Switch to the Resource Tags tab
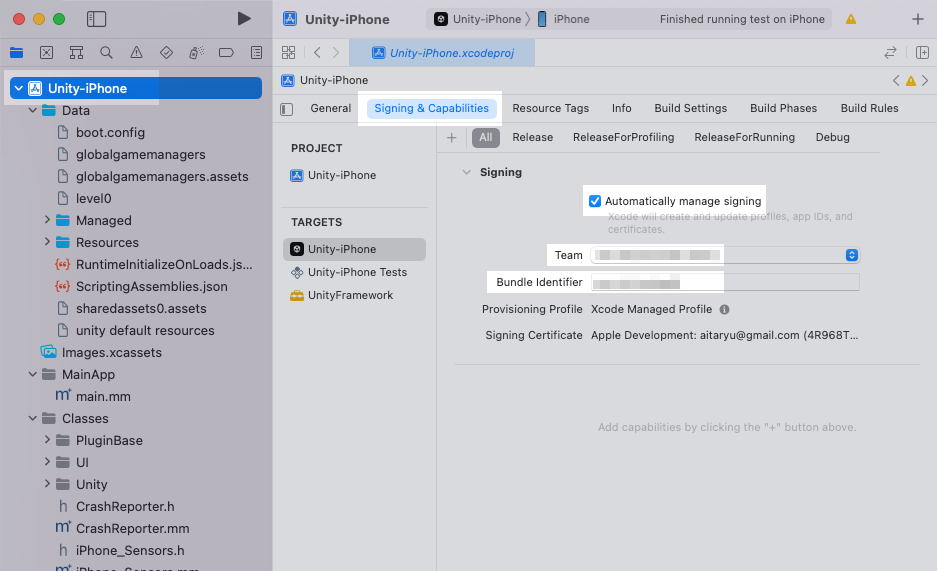 pos(550,108)
